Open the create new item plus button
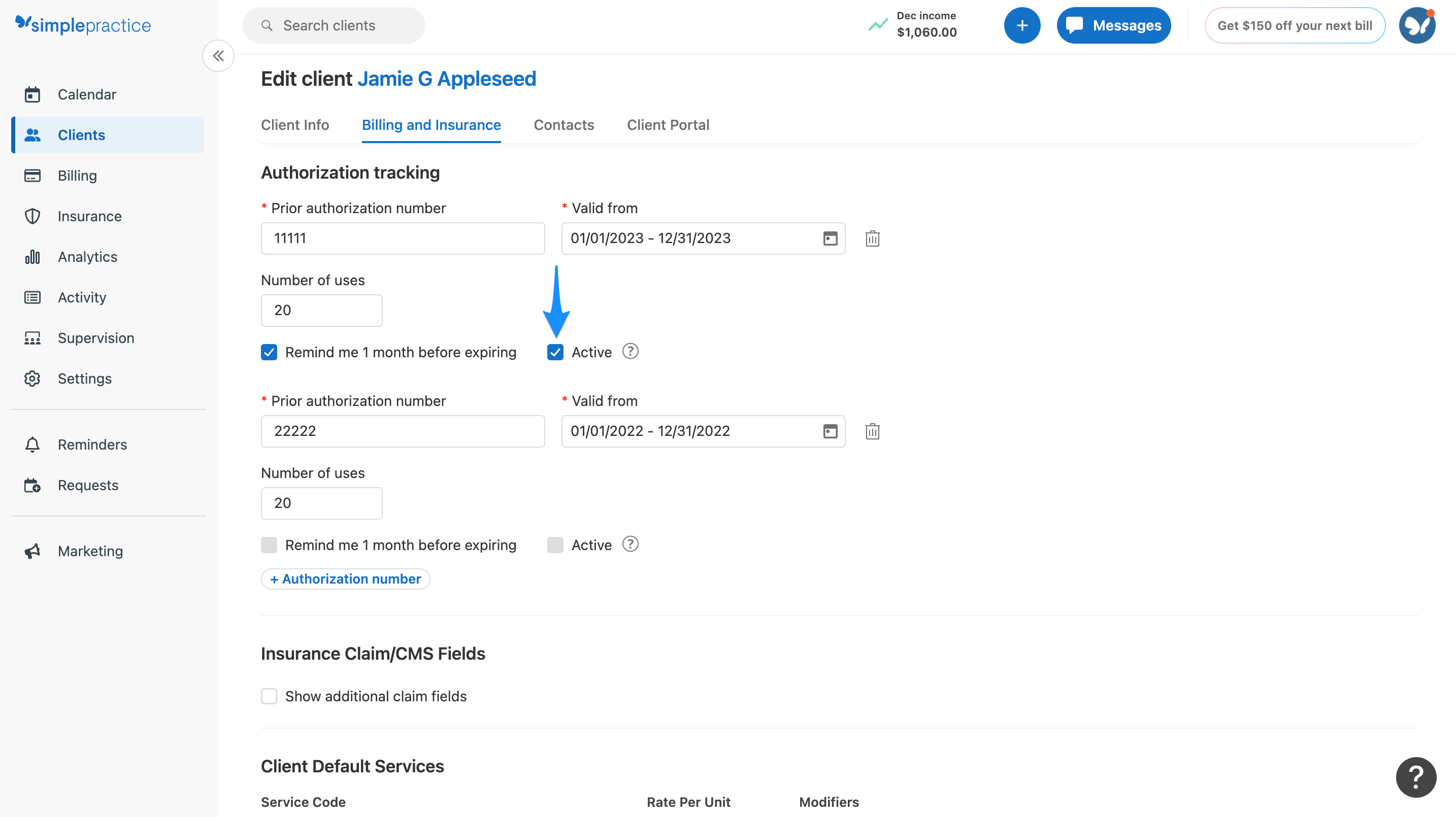Image resolution: width=1456 pixels, height=817 pixels. click(x=1022, y=25)
